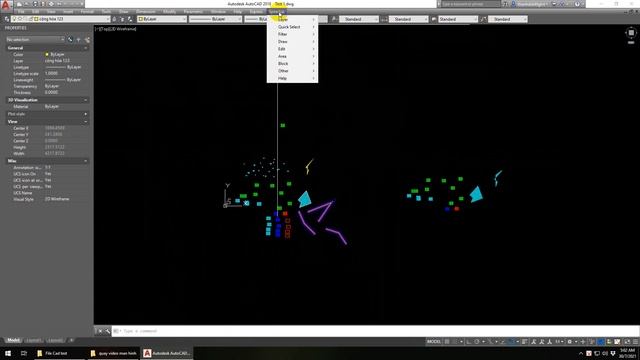Open the AutoCAD application menu (red A)
This screenshot has width=640, height=360.
(6, 5)
